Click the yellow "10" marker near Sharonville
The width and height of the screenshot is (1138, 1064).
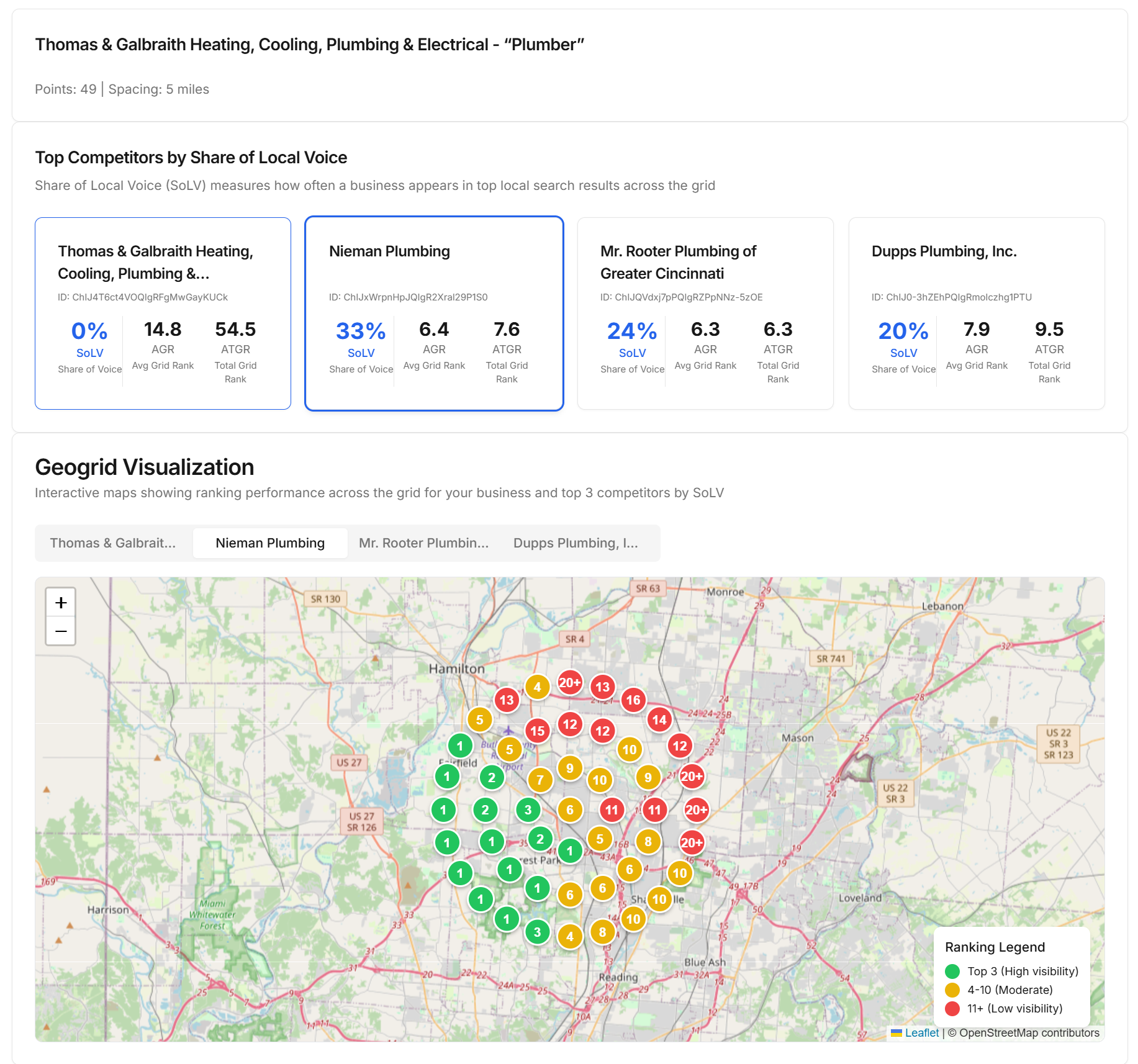pyautogui.click(x=659, y=898)
